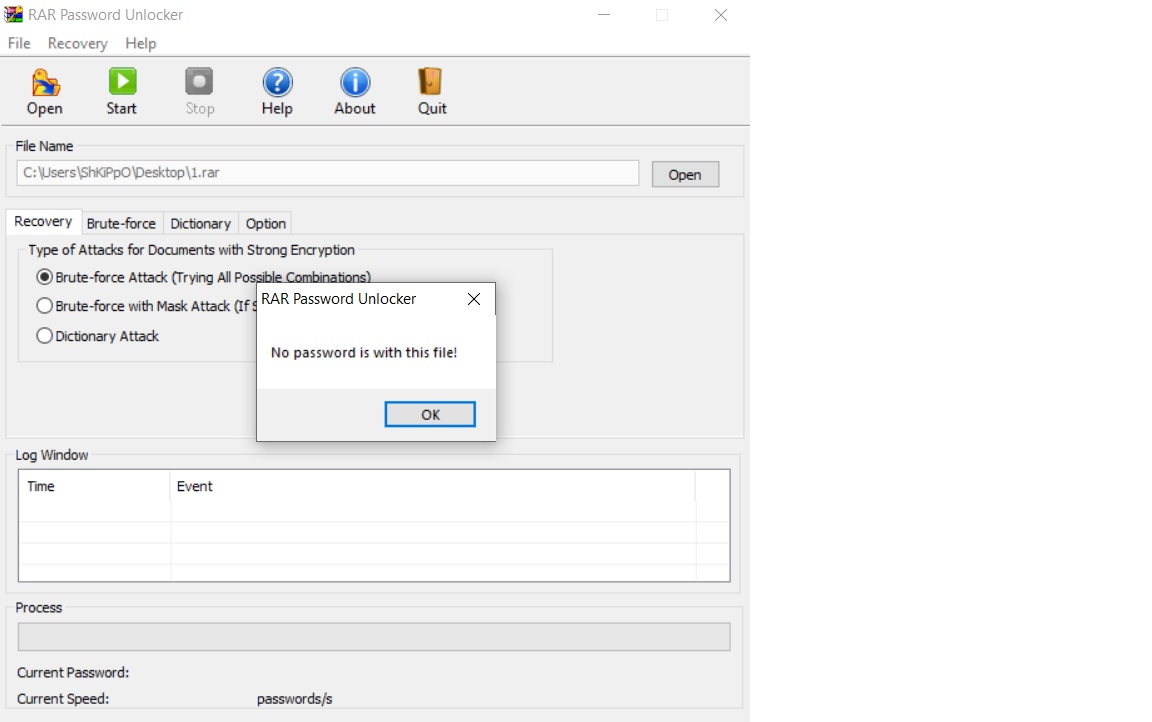Close the main RAR Password Unlocker window

click(x=721, y=15)
